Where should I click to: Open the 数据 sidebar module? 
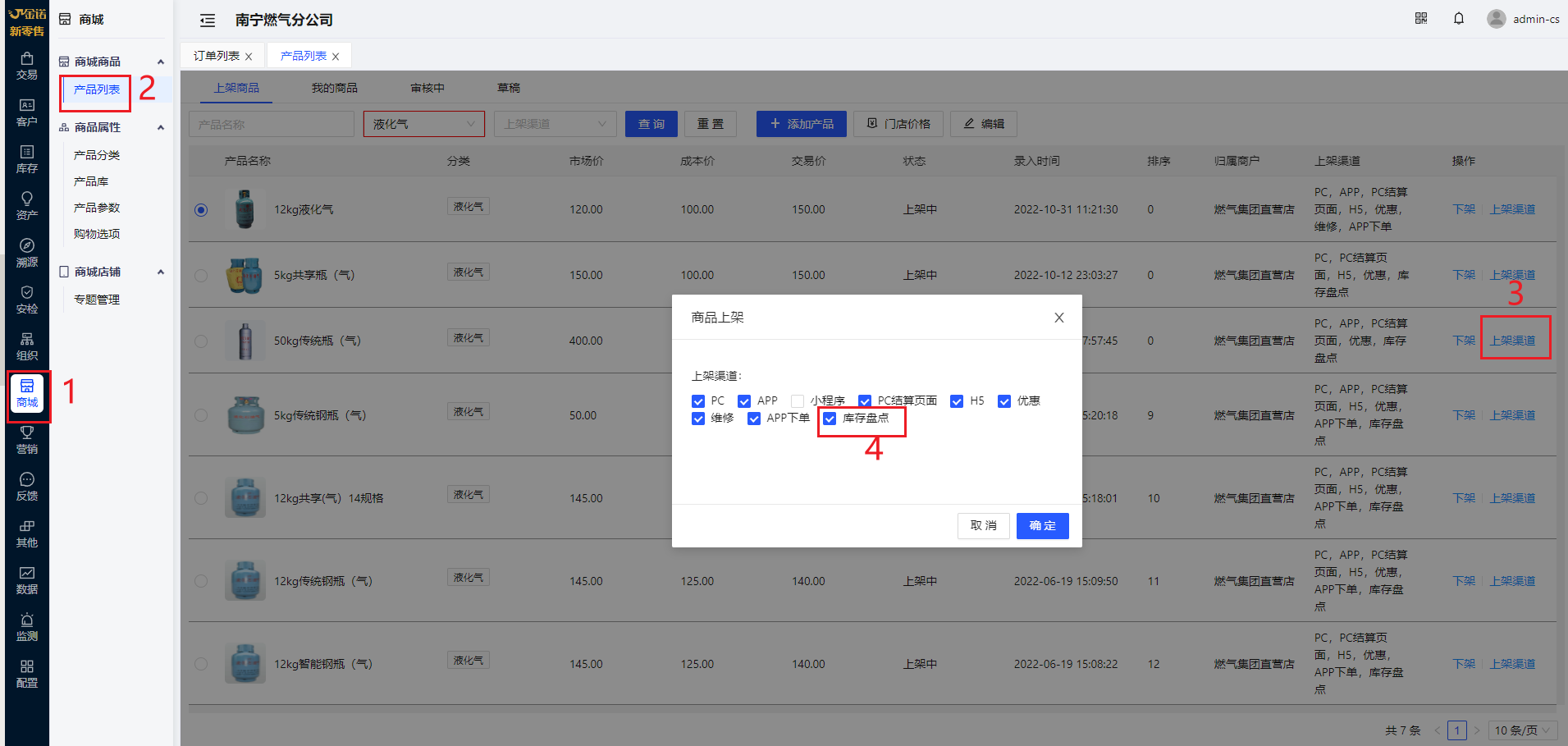tap(27, 580)
